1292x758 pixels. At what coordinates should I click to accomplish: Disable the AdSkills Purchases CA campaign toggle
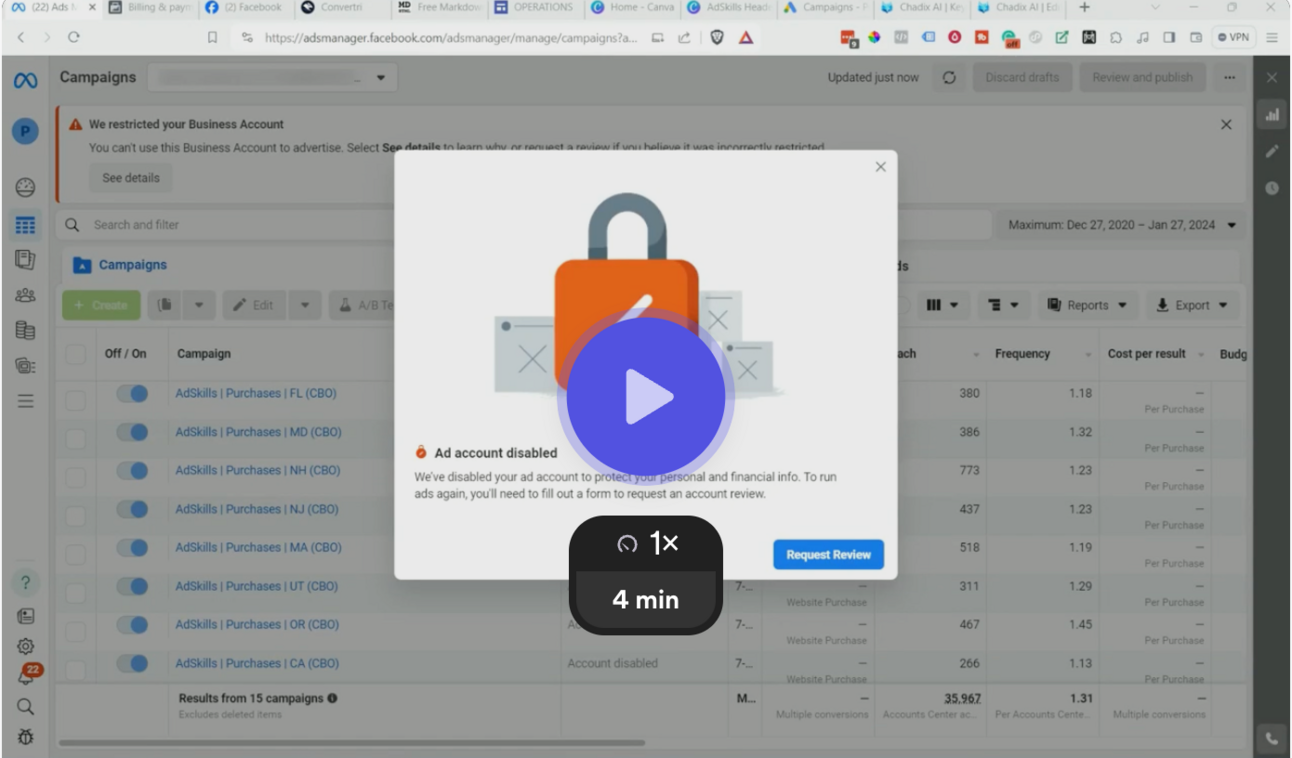coord(131,663)
